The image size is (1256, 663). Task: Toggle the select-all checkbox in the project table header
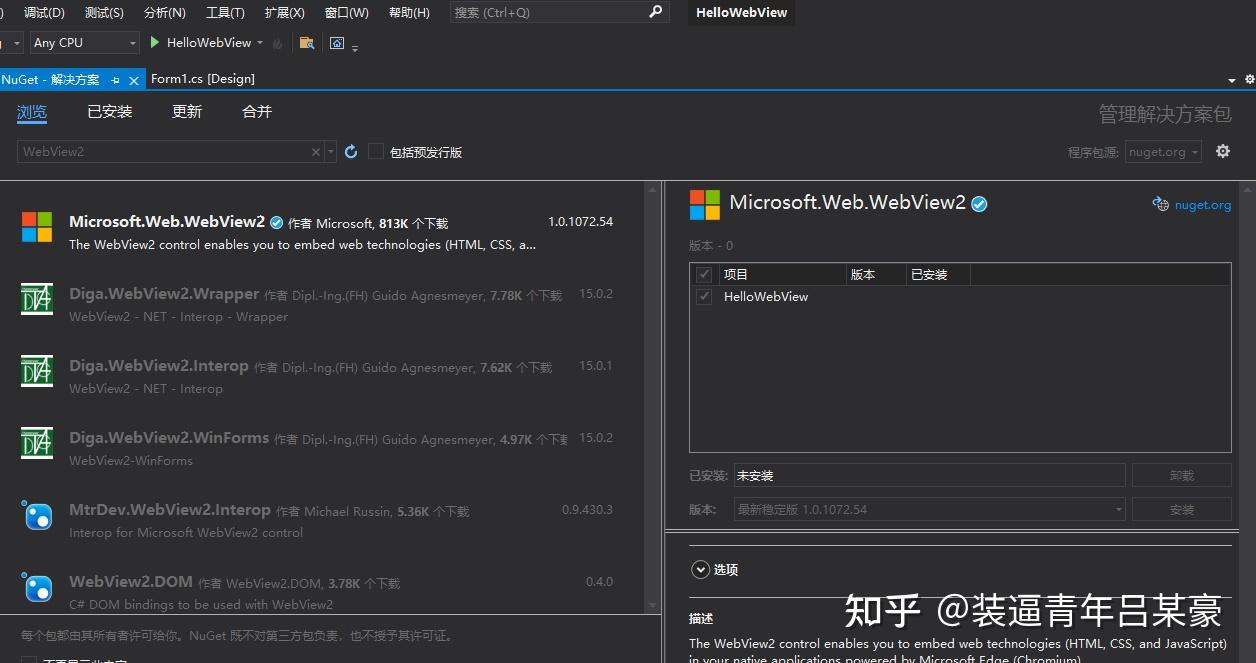pos(704,273)
